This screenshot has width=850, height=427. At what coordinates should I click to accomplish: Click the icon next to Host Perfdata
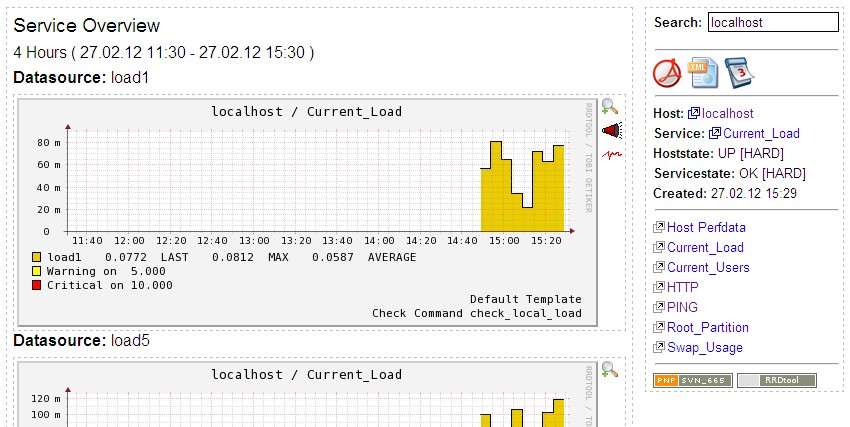point(659,227)
